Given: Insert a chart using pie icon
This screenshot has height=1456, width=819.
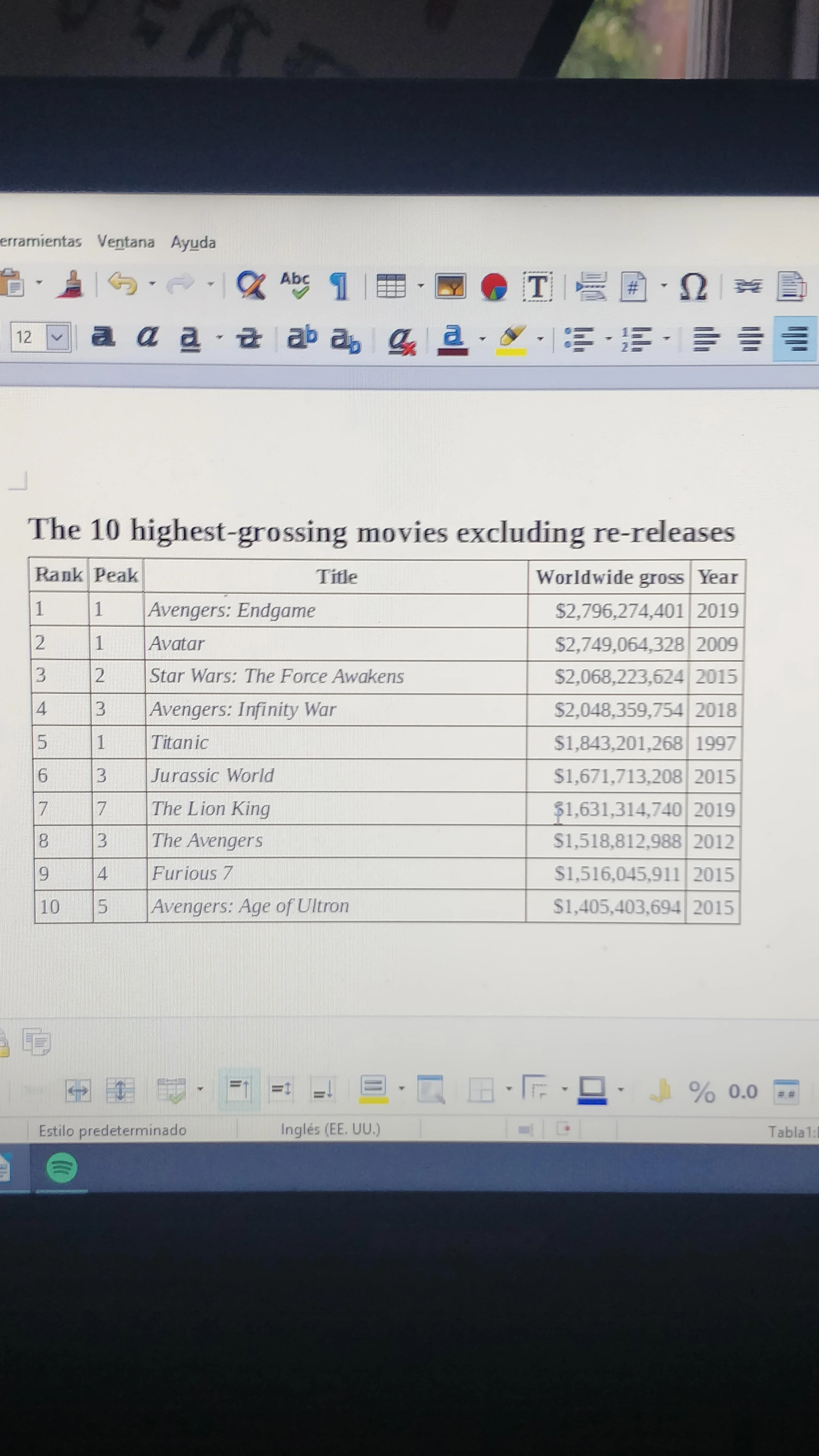Looking at the screenshot, I should 494,287.
